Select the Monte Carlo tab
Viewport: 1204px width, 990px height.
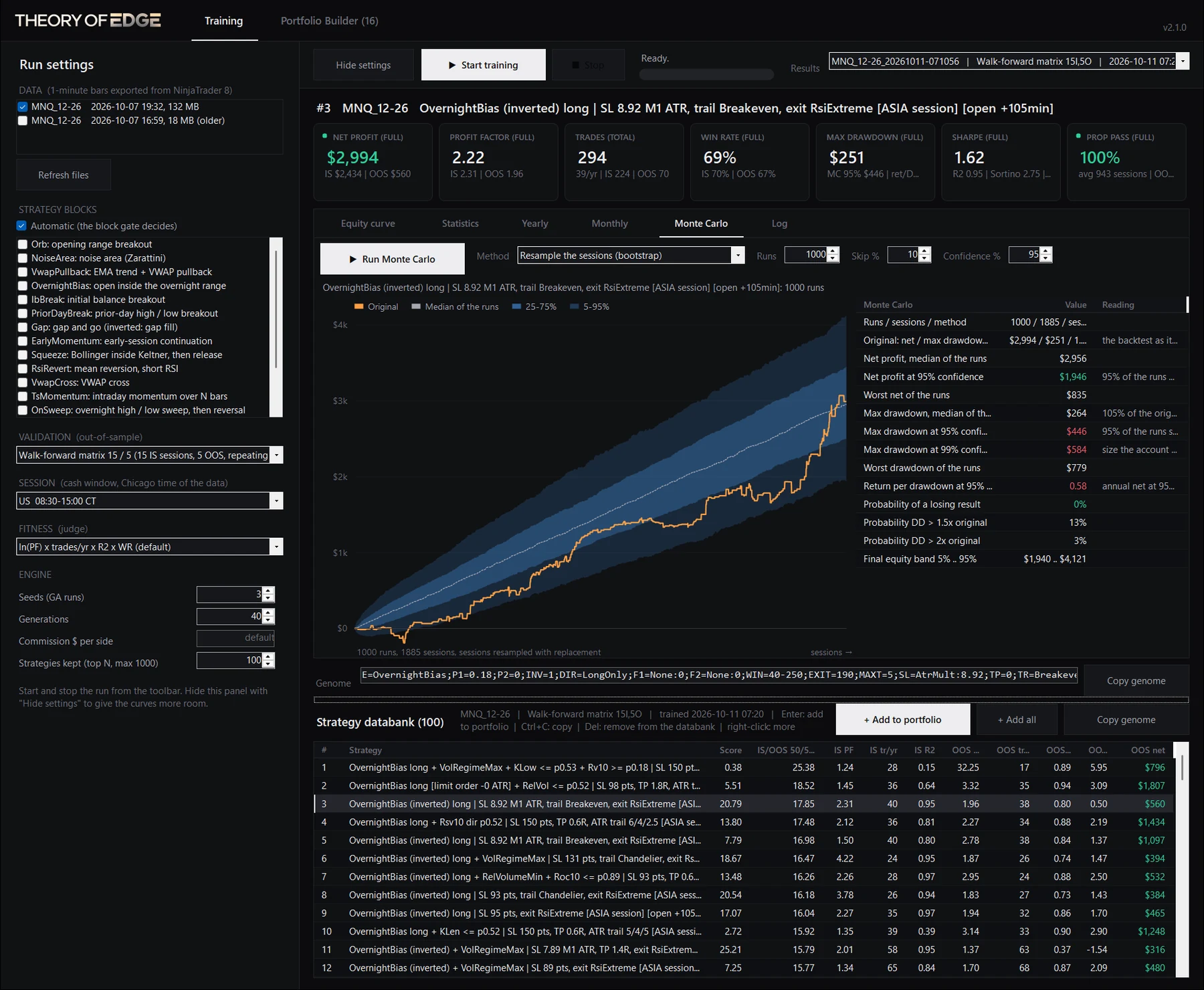click(701, 223)
